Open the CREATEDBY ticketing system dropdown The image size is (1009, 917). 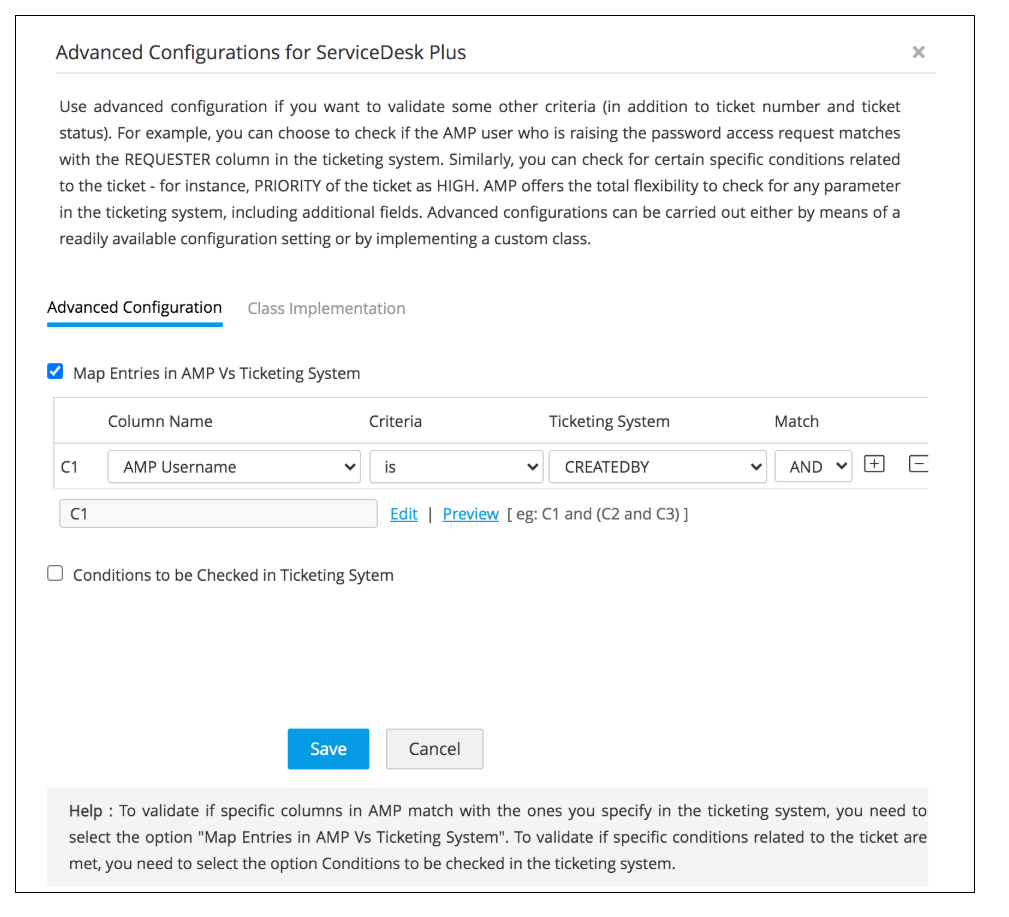tap(657, 466)
